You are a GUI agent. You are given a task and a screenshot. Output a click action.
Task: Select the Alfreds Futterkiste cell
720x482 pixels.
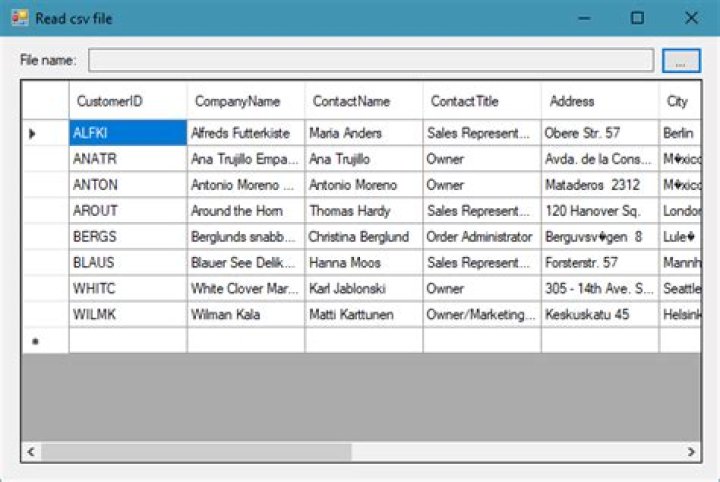(x=246, y=133)
